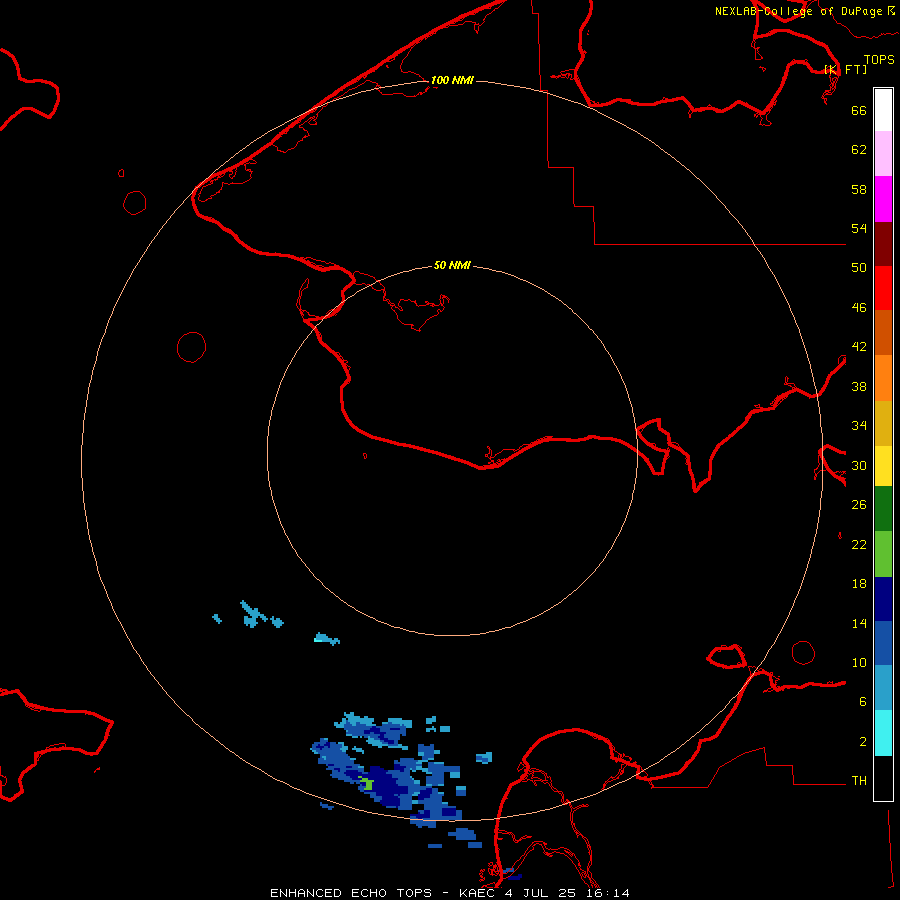
Task: Click the '26' legend value
Action: pos(859,505)
